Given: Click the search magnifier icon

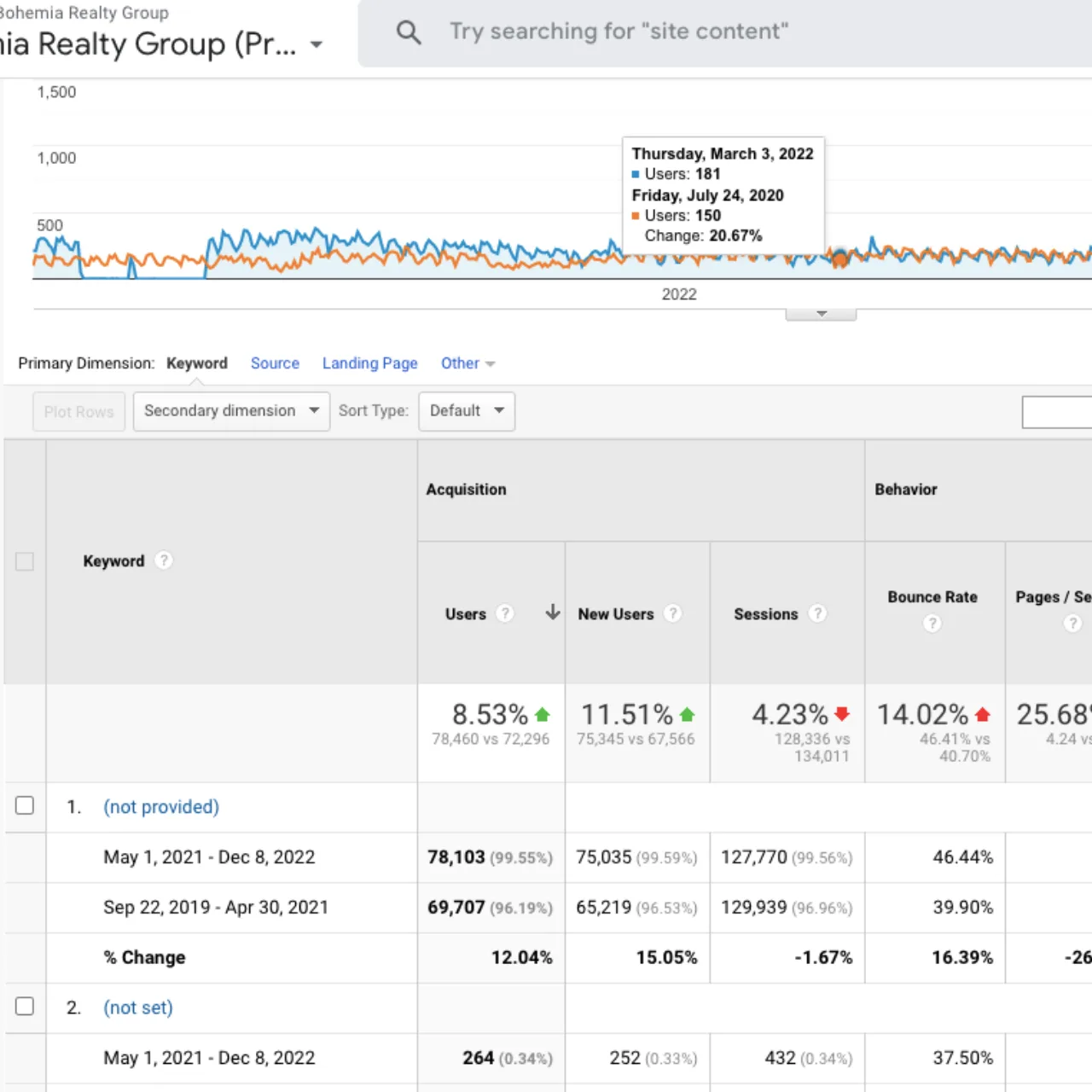Looking at the screenshot, I should (409, 32).
